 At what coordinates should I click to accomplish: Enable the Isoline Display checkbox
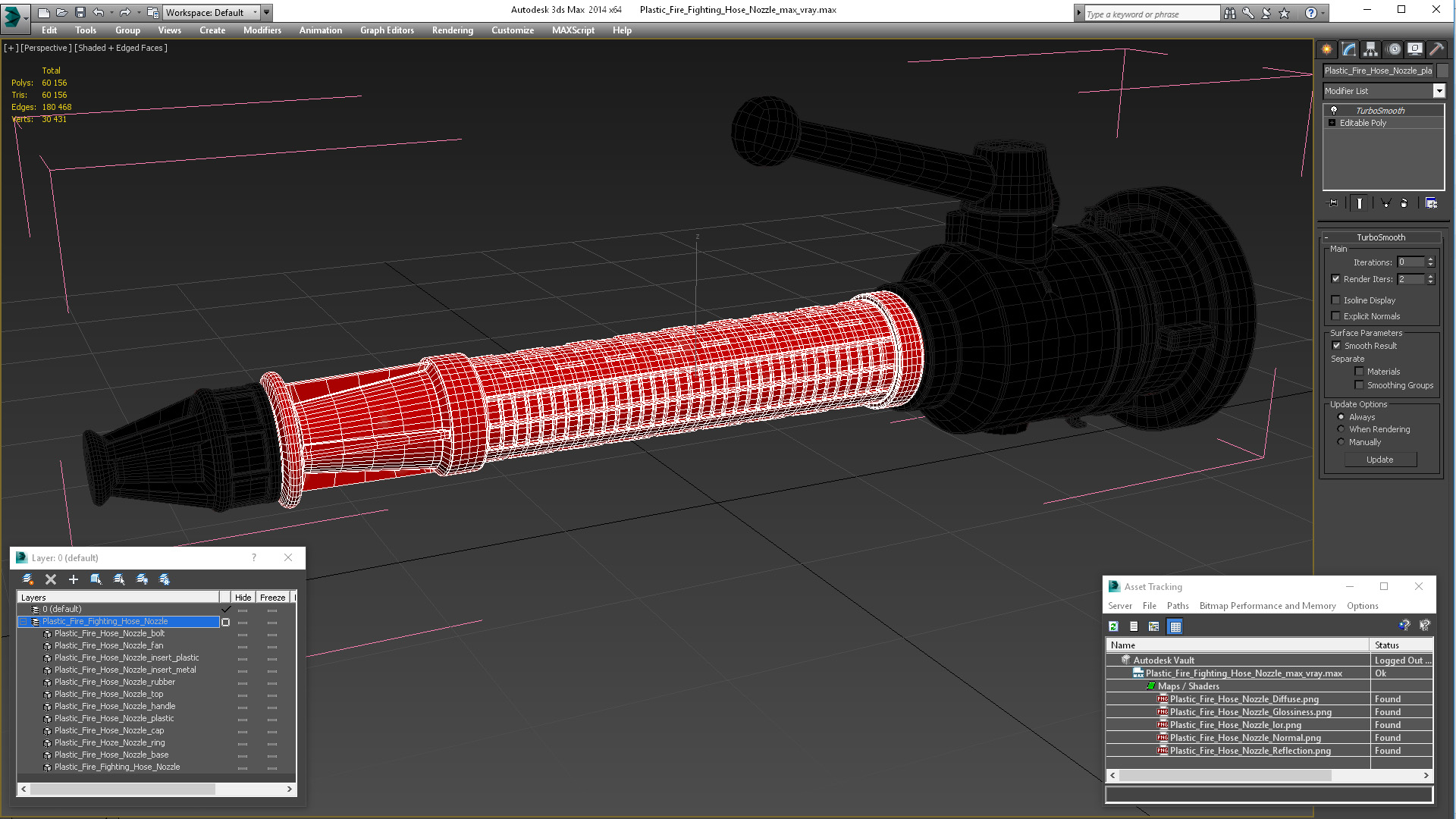pyautogui.click(x=1336, y=300)
